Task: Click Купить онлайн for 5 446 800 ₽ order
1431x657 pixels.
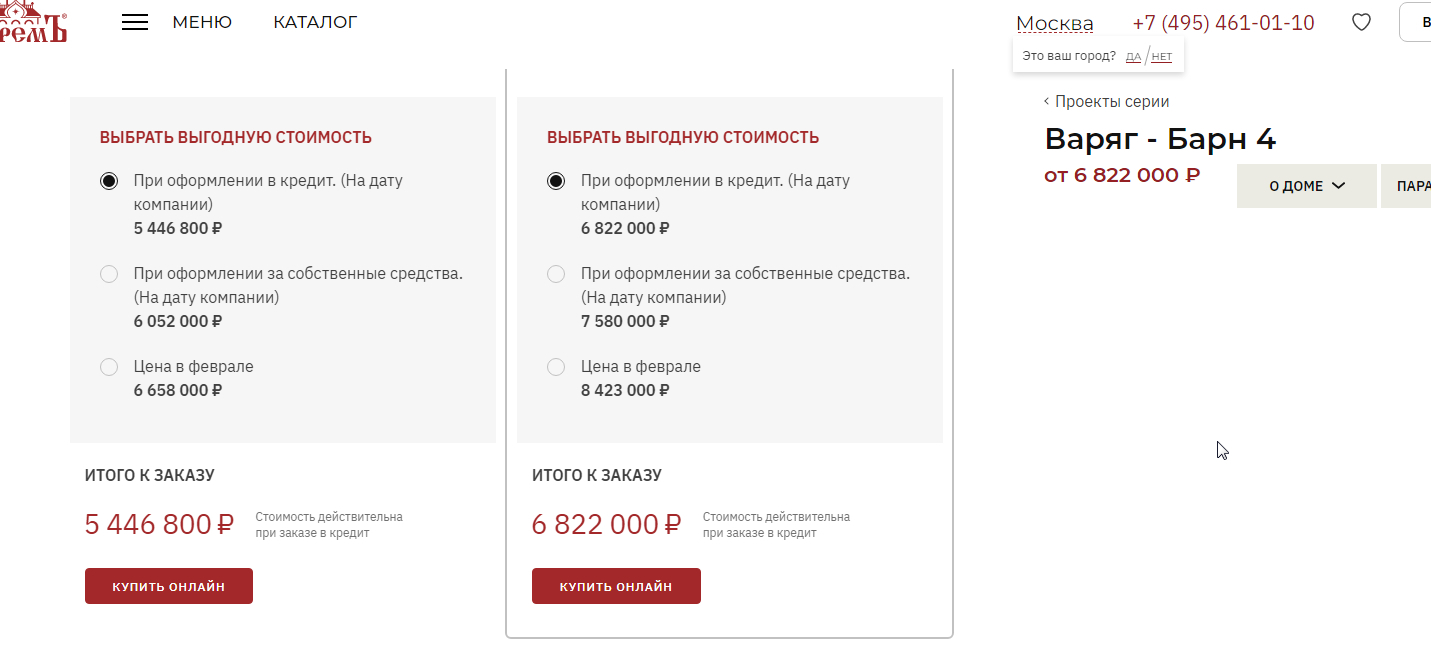Action: pos(169,586)
